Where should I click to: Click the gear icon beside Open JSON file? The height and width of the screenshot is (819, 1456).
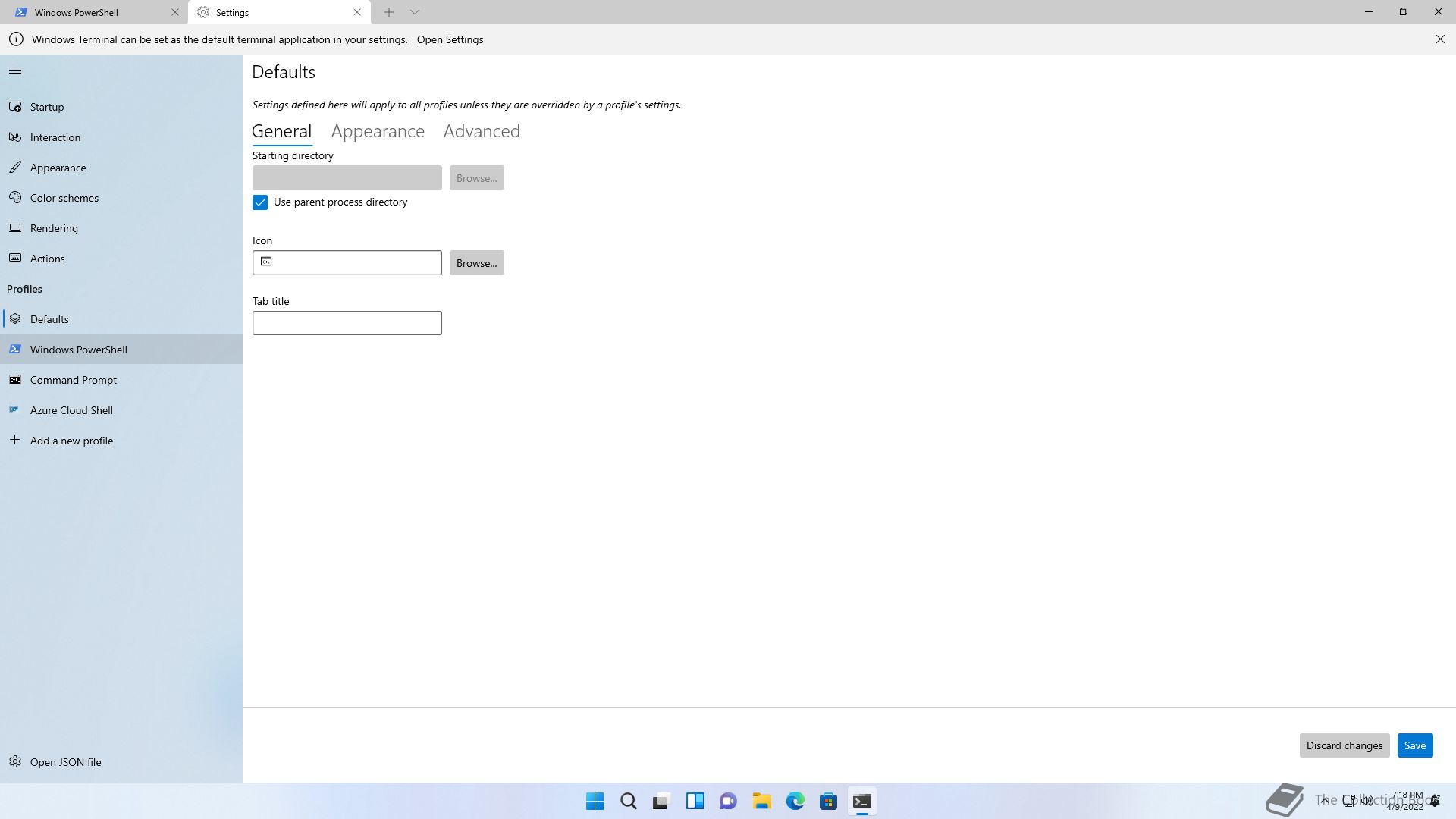pyautogui.click(x=15, y=762)
